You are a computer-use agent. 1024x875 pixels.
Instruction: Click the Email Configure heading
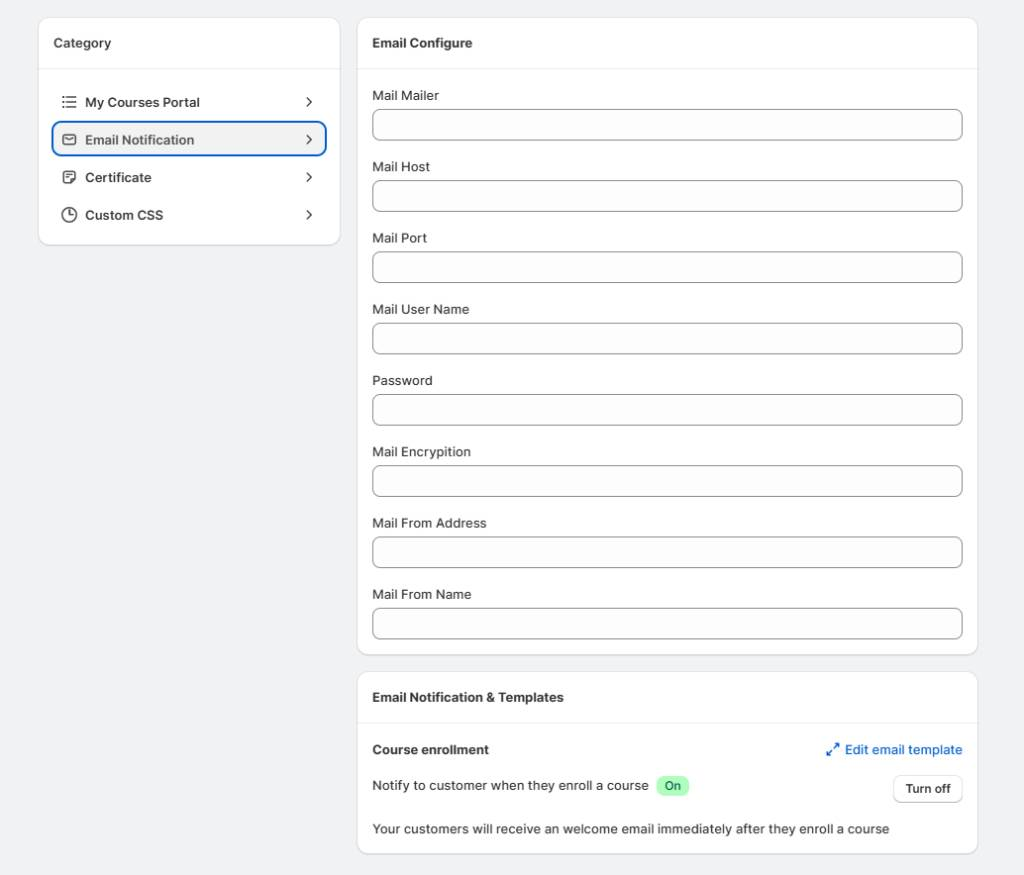tap(422, 43)
